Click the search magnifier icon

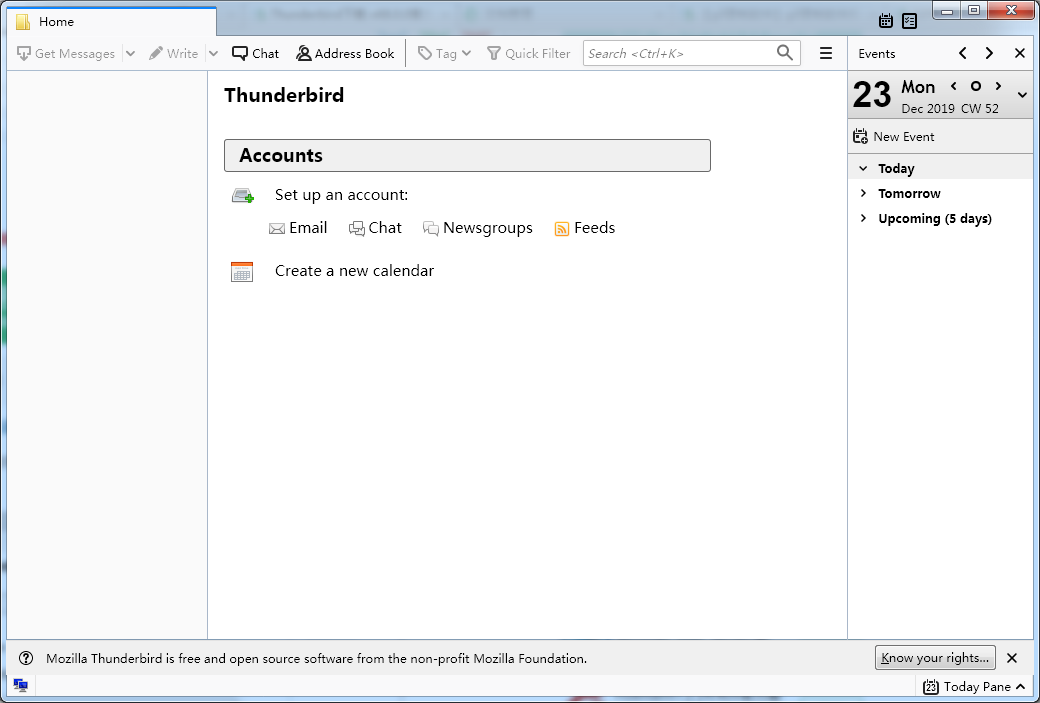[785, 53]
